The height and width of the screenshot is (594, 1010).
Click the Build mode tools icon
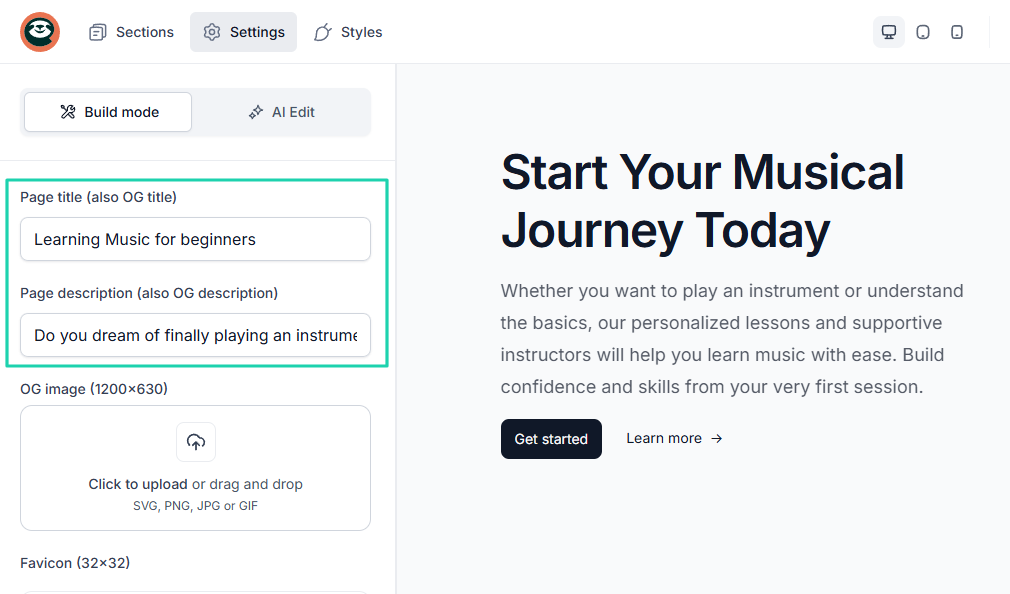coord(68,112)
